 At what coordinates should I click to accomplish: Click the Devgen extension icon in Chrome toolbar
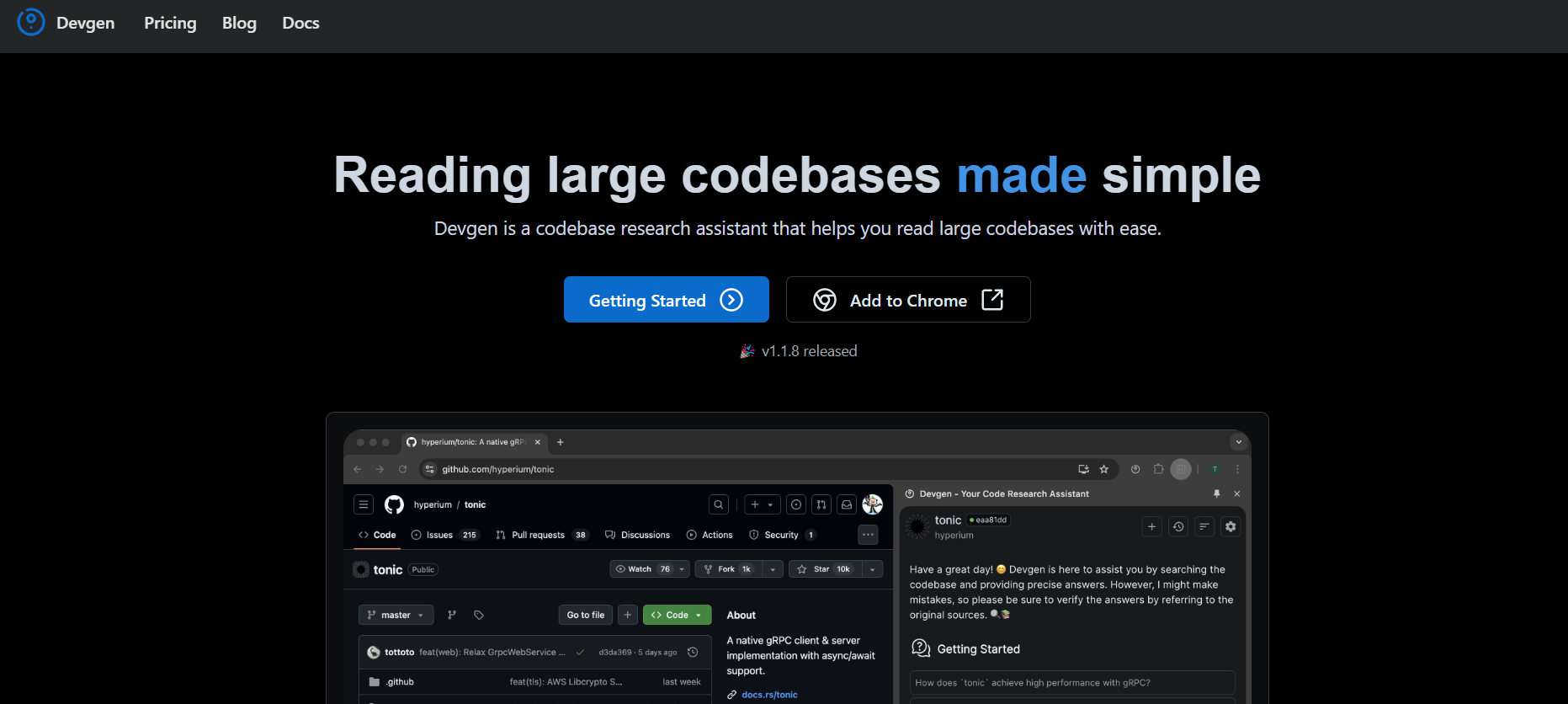pos(1135,469)
